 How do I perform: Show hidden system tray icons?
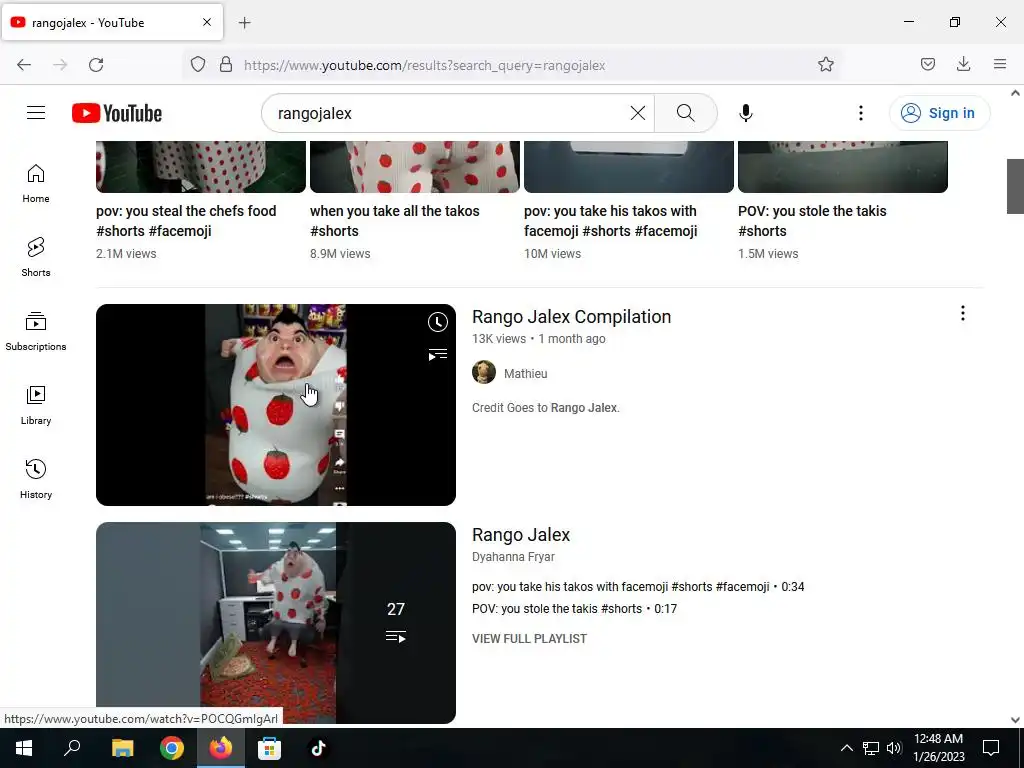846,748
